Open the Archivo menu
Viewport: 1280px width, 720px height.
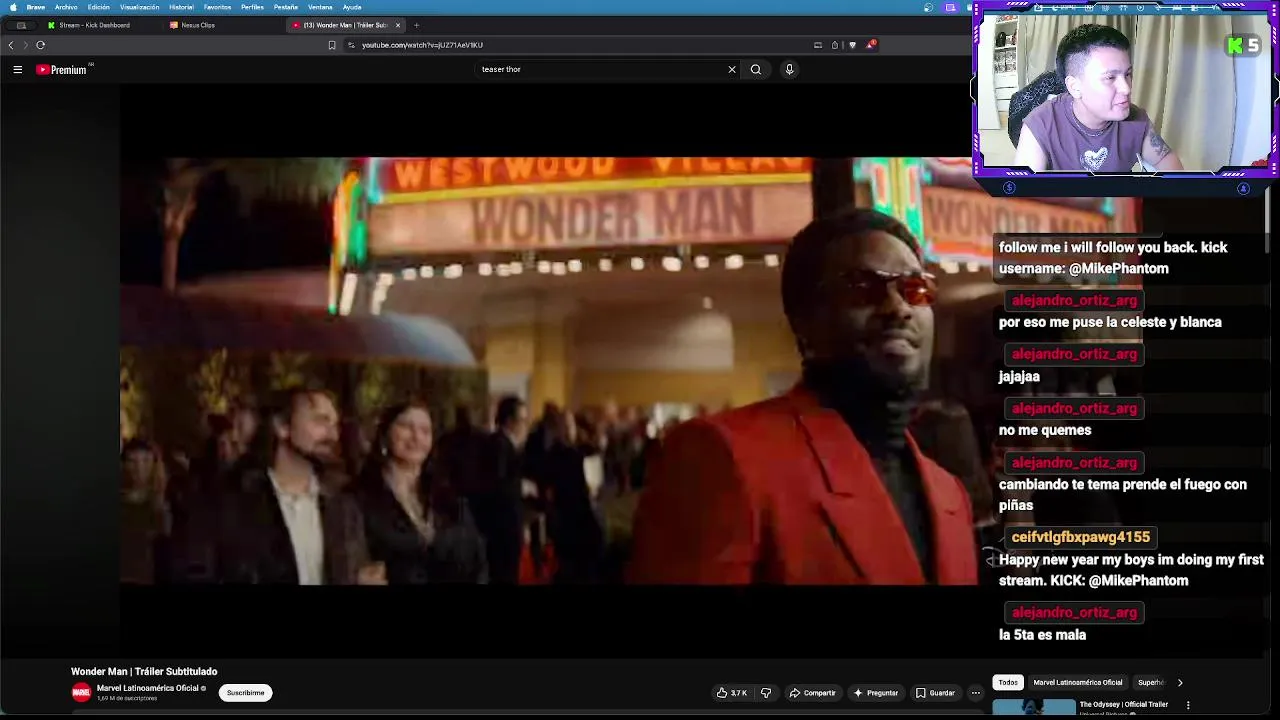pos(66,7)
